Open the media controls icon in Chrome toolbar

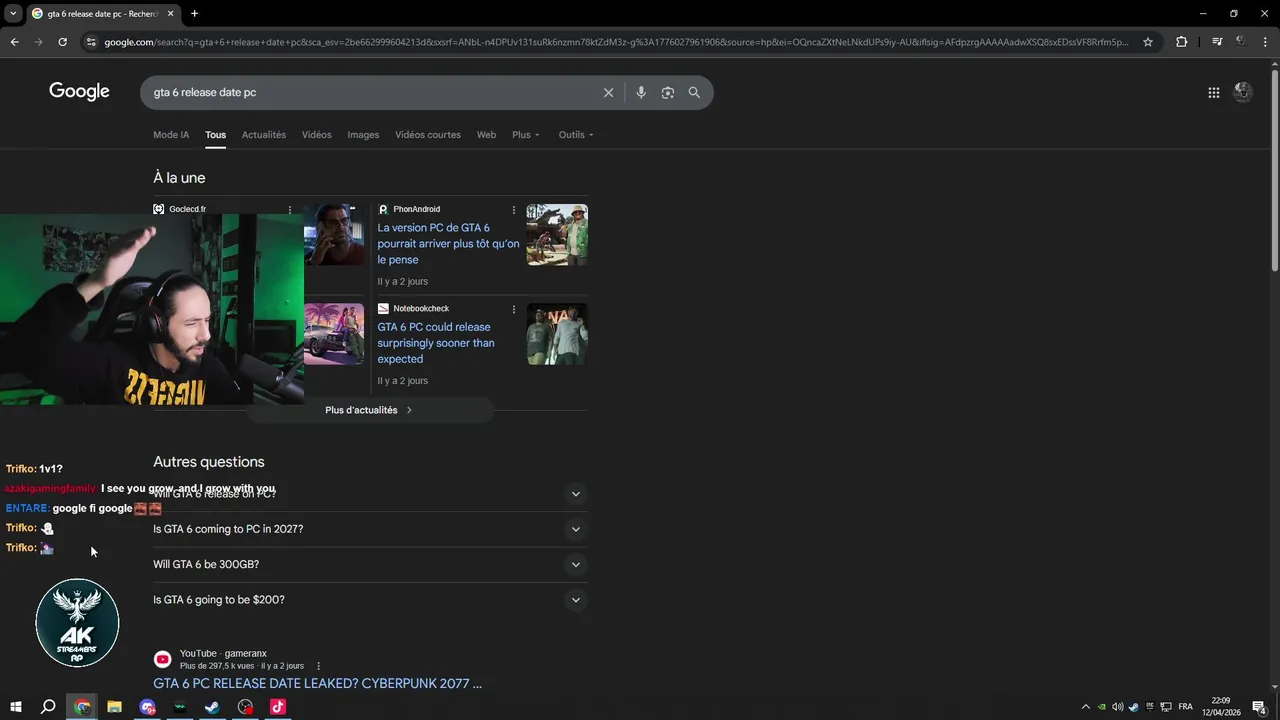1217,42
